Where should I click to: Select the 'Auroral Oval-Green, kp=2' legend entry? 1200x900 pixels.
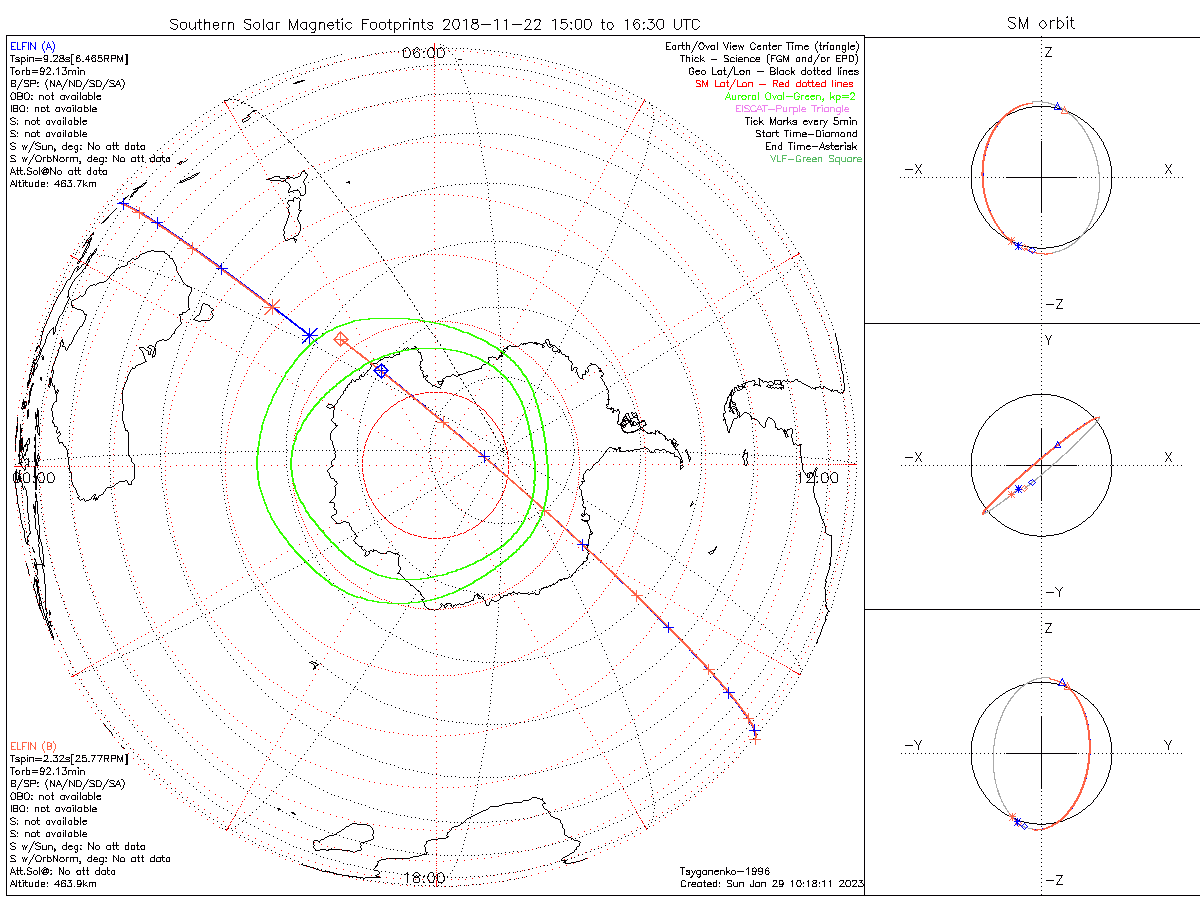[790, 96]
